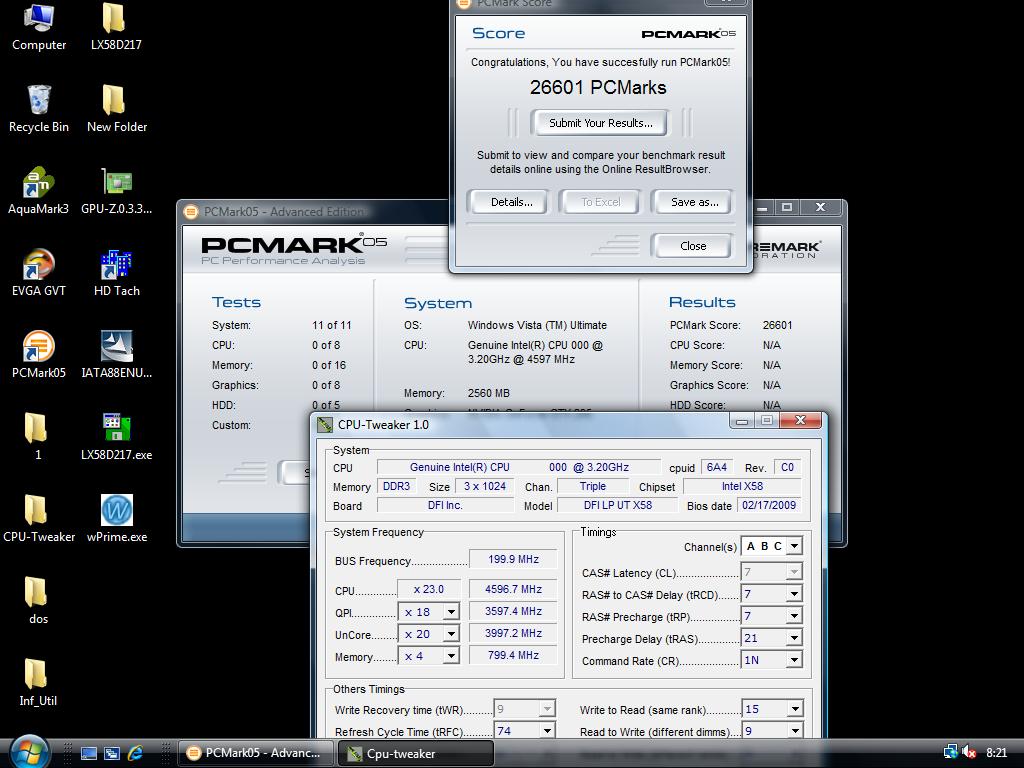Click the Memory type DDR3 value
The width and height of the screenshot is (1024, 768).
tap(396, 486)
